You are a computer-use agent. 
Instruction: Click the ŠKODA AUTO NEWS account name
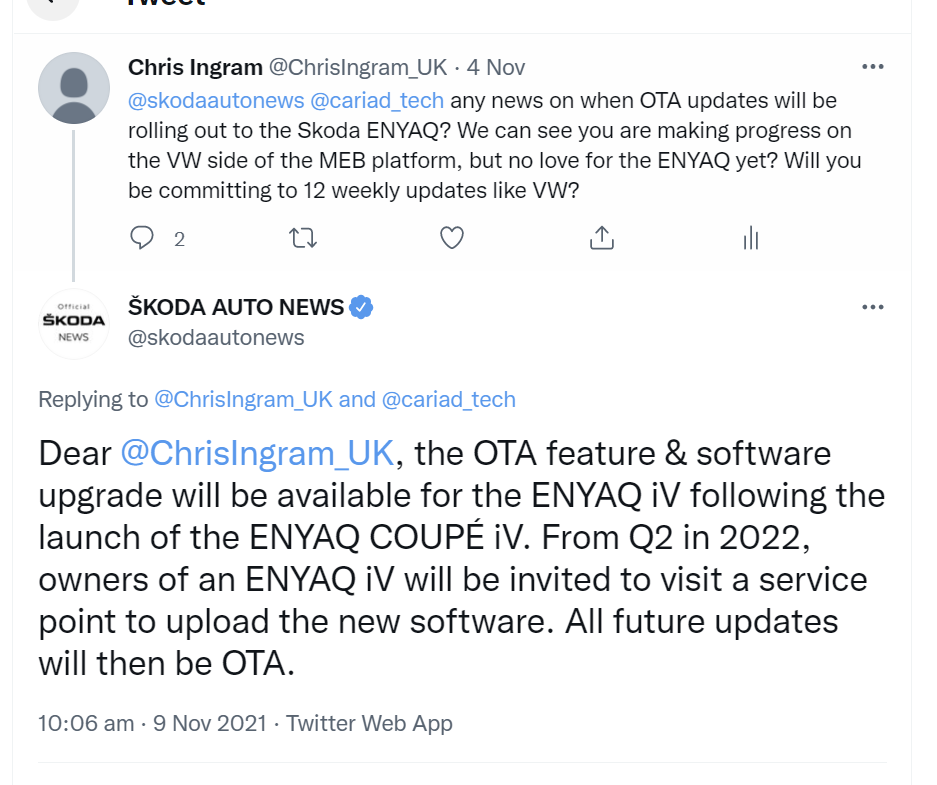(x=236, y=307)
